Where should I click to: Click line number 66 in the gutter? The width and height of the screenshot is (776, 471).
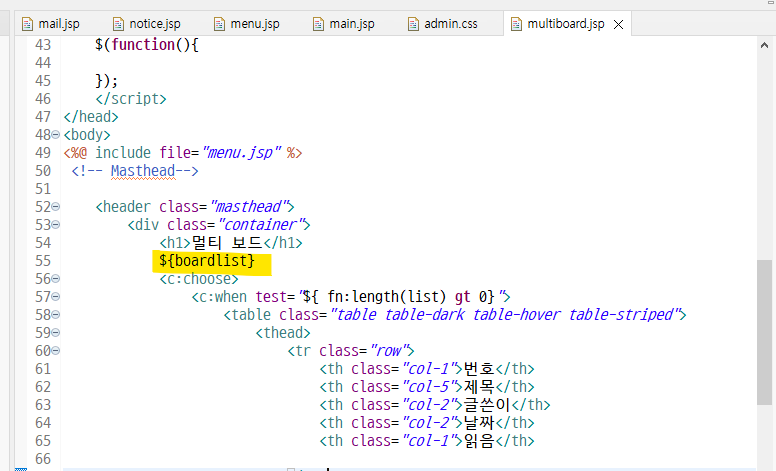[x=43, y=459]
